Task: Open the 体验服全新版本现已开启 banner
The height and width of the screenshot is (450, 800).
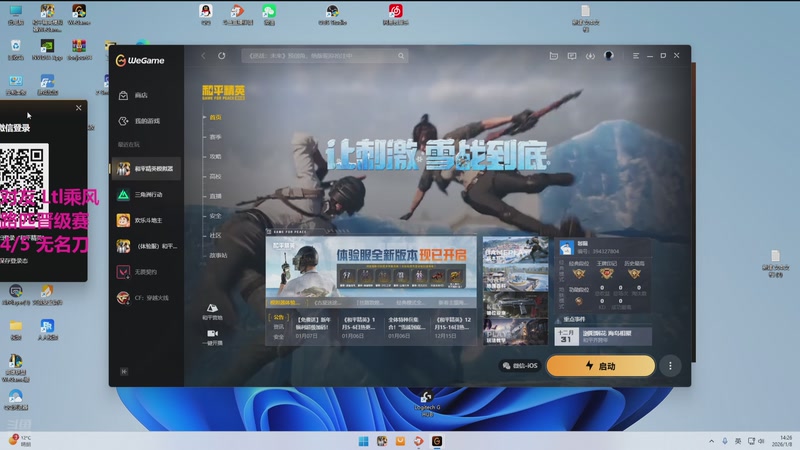Action: [371, 267]
